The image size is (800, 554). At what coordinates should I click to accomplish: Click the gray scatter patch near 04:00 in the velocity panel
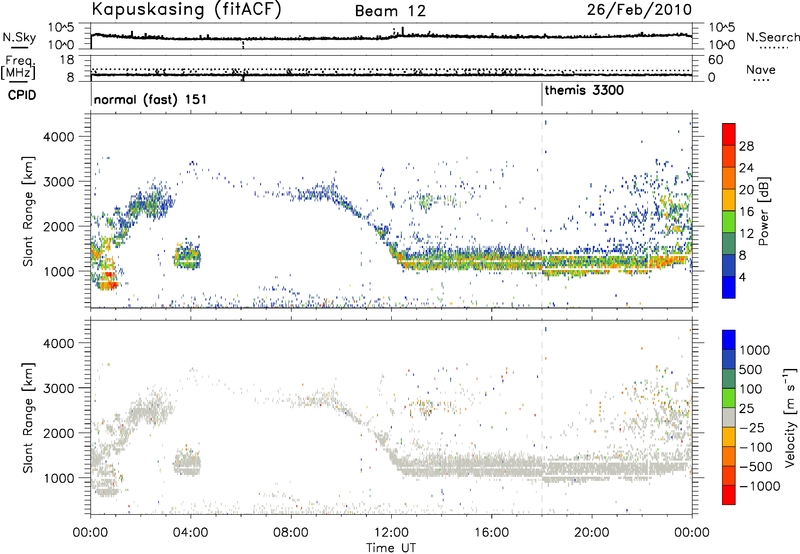(x=187, y=463)
